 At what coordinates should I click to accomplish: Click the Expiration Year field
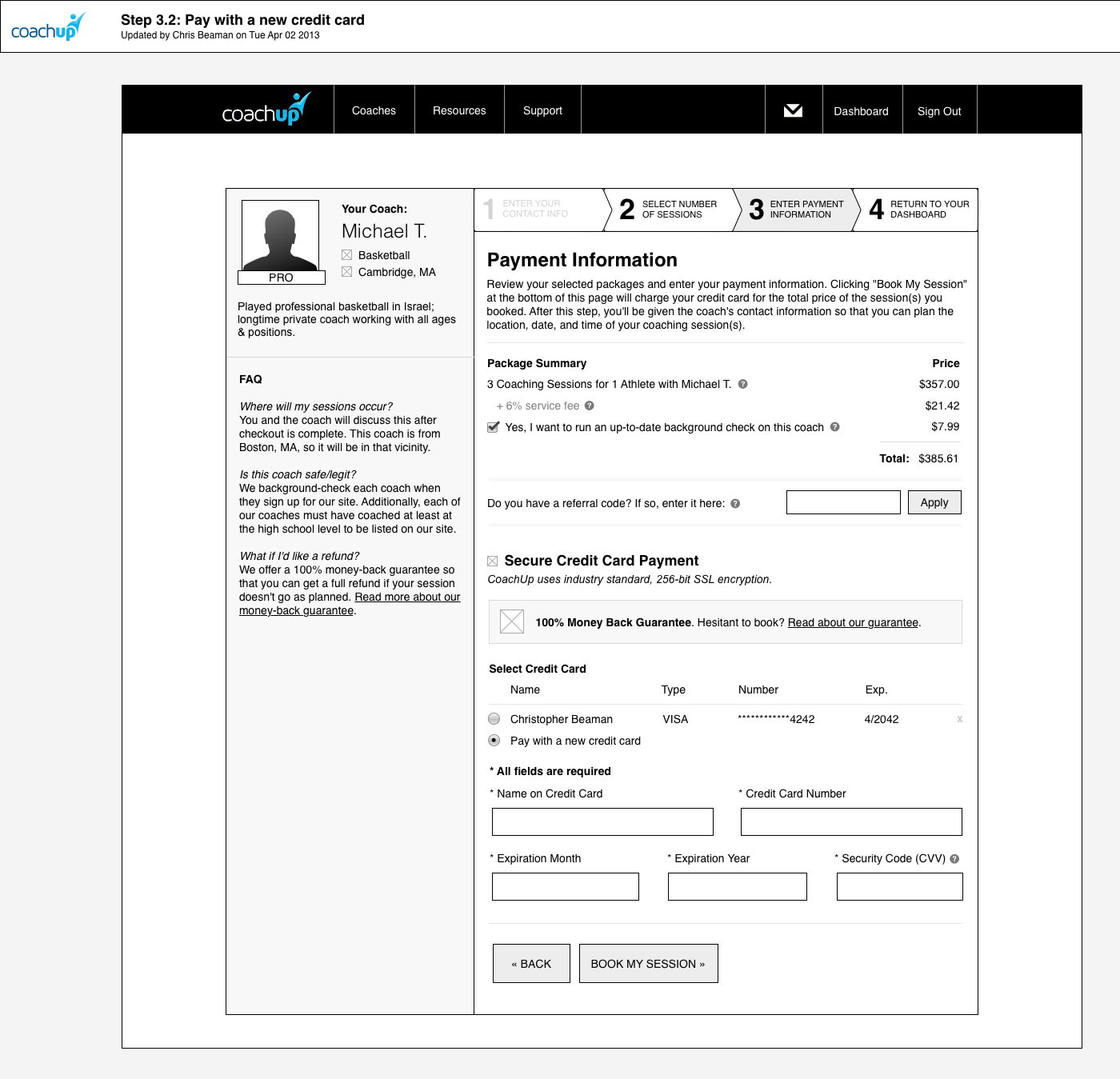click(738, 886)
